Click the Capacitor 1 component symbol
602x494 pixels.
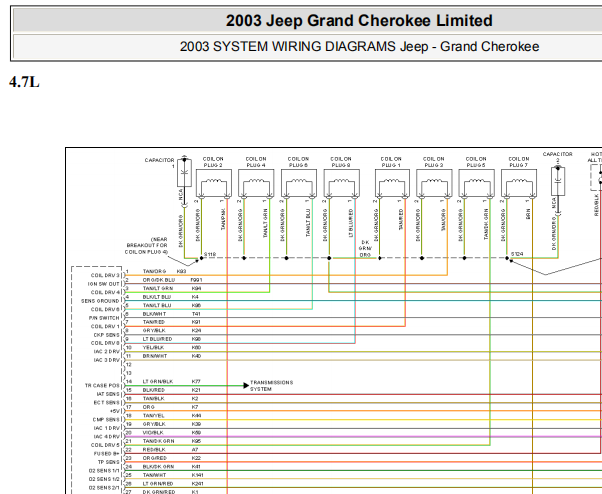click(x=184, y=173)
